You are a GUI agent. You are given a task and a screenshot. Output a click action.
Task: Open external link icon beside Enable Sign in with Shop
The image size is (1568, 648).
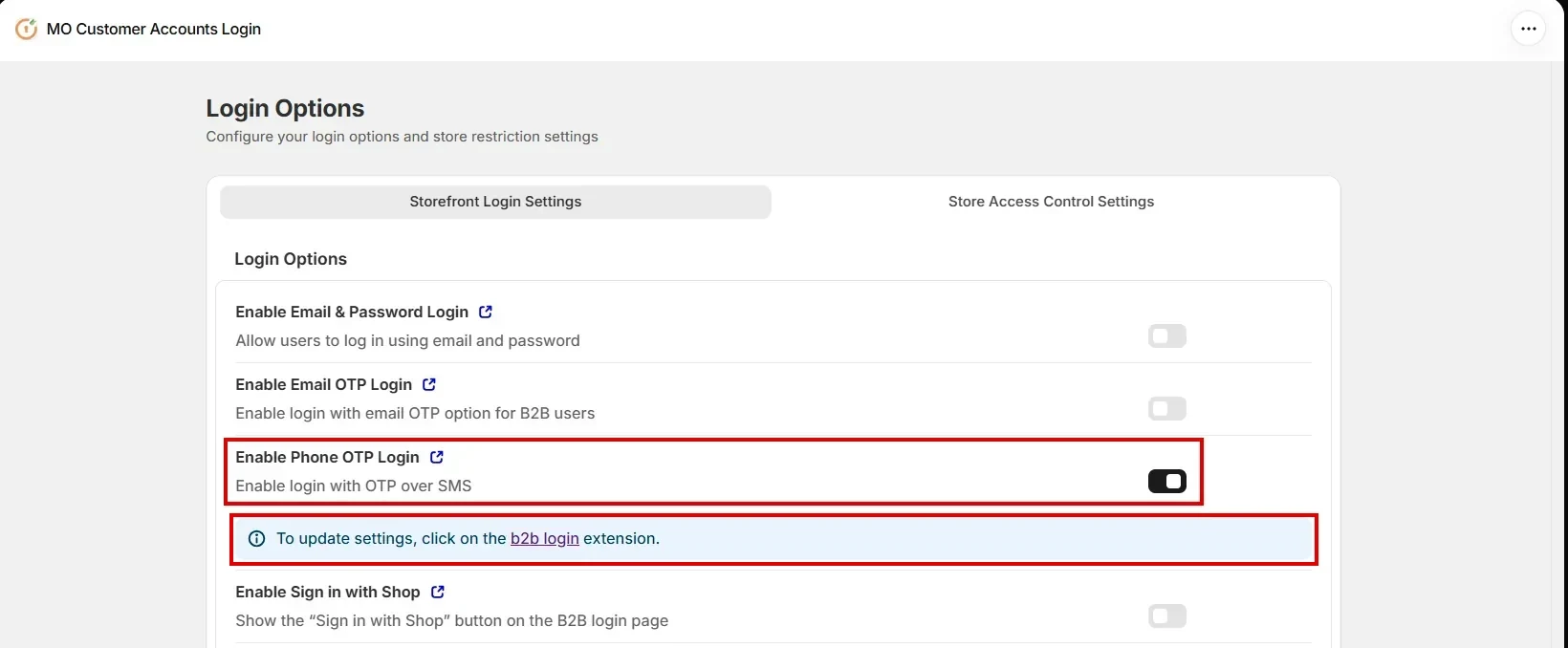[x=438, y=592]
